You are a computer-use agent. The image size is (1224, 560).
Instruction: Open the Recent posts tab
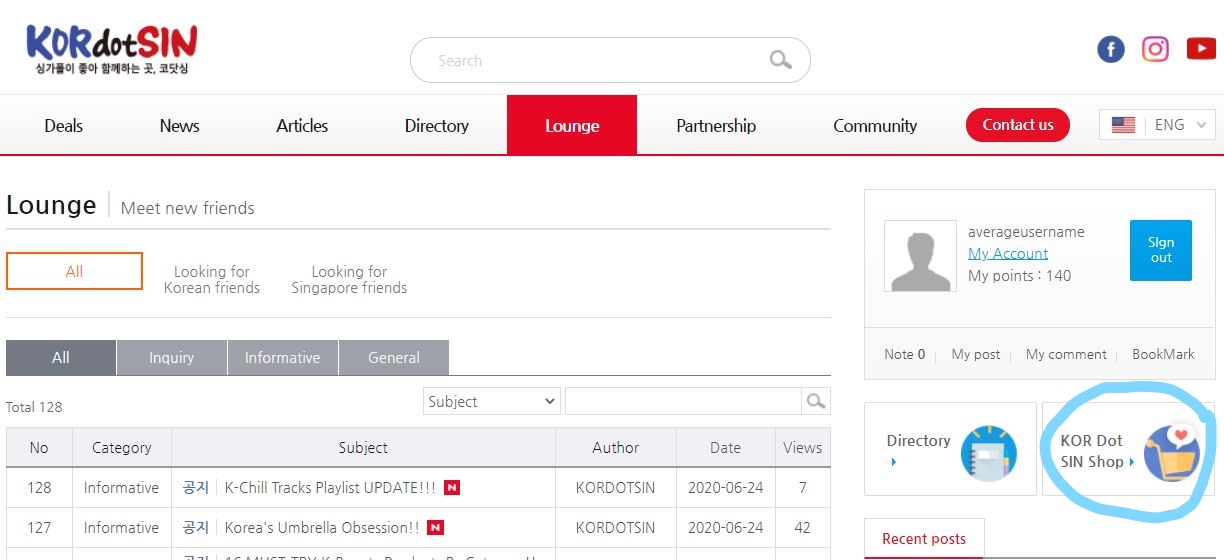pyautogui.click(x=924, y=539)
